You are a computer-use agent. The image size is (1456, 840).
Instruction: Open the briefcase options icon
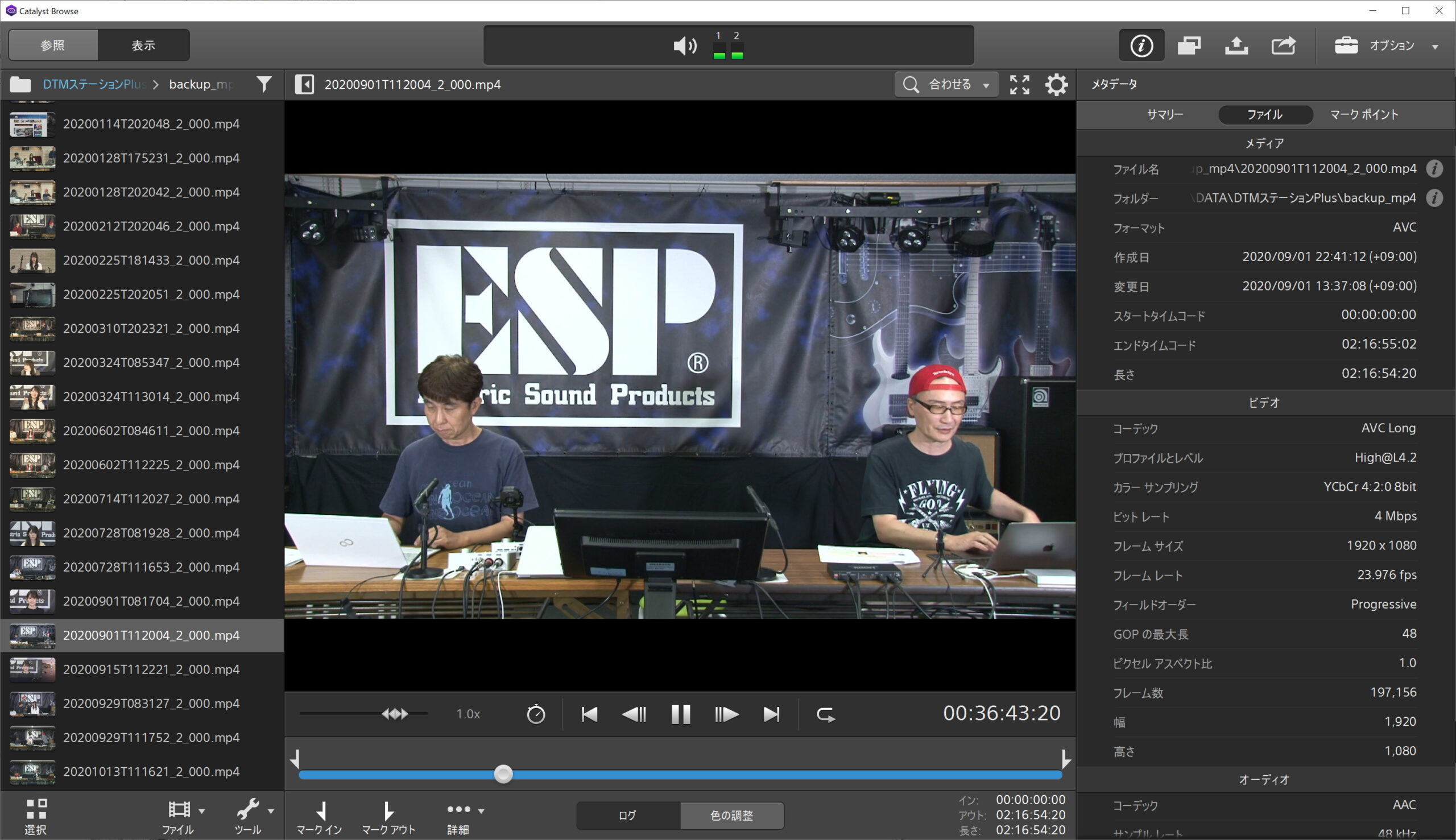click(x=1346, y=45)
